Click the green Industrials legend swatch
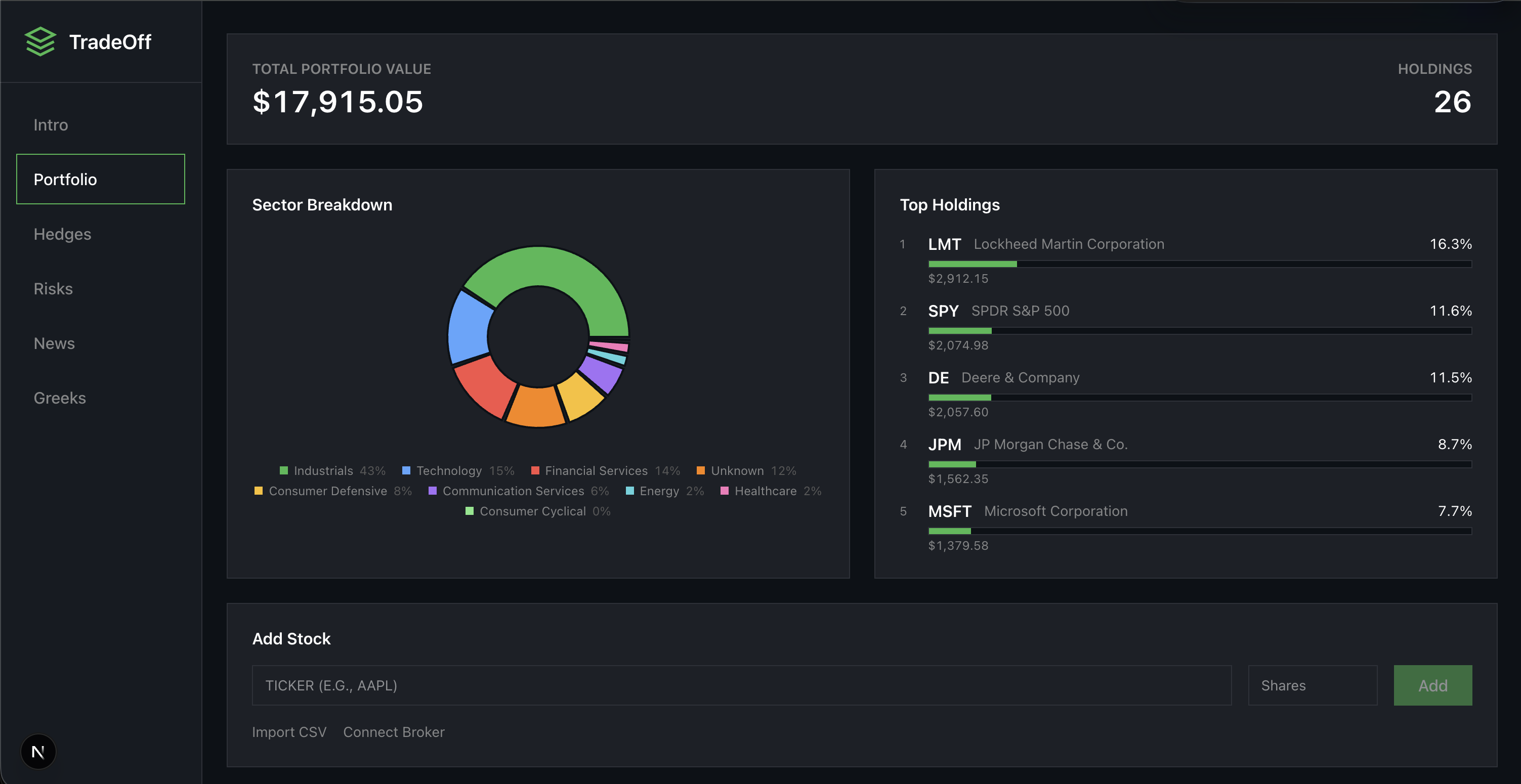1521x784 pixels. point(283,470)
